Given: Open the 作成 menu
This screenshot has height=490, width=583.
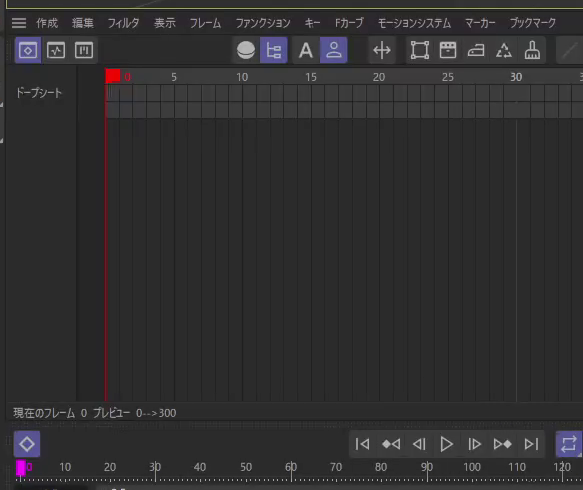Looking at the screenshot, I should click(x=47, y=23).
